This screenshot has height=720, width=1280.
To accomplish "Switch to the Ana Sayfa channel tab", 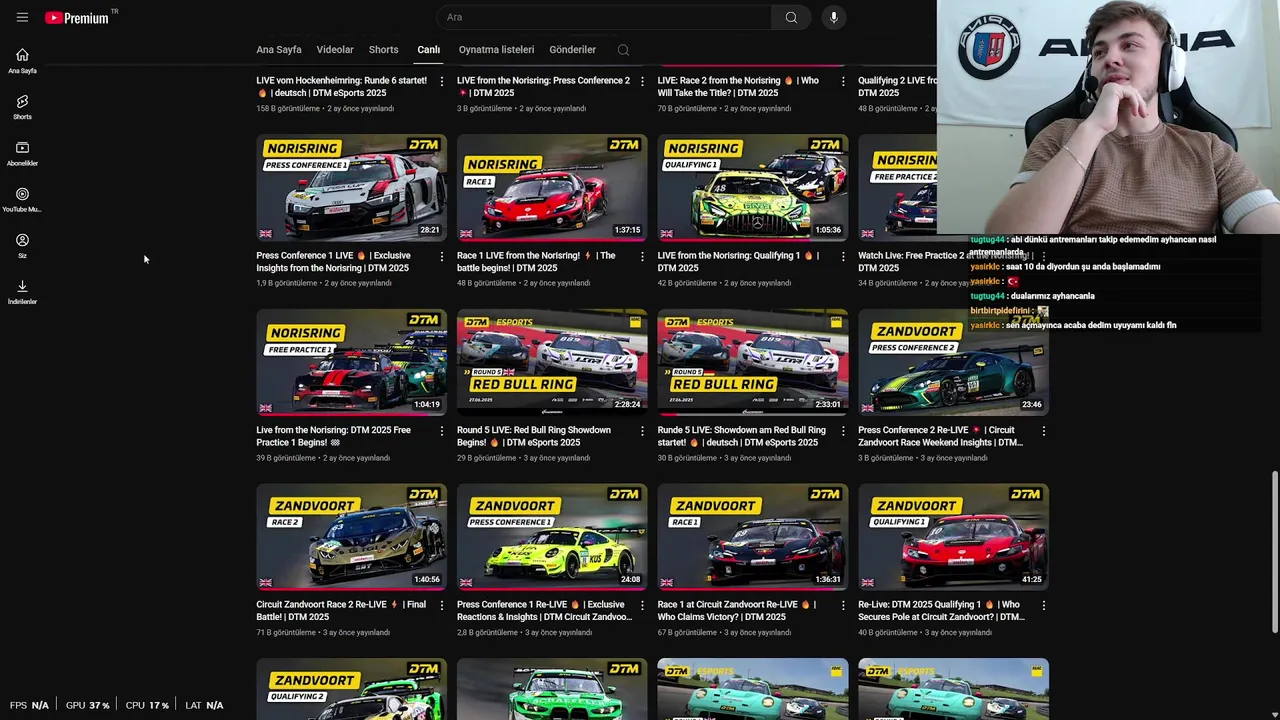I will 279,50.
